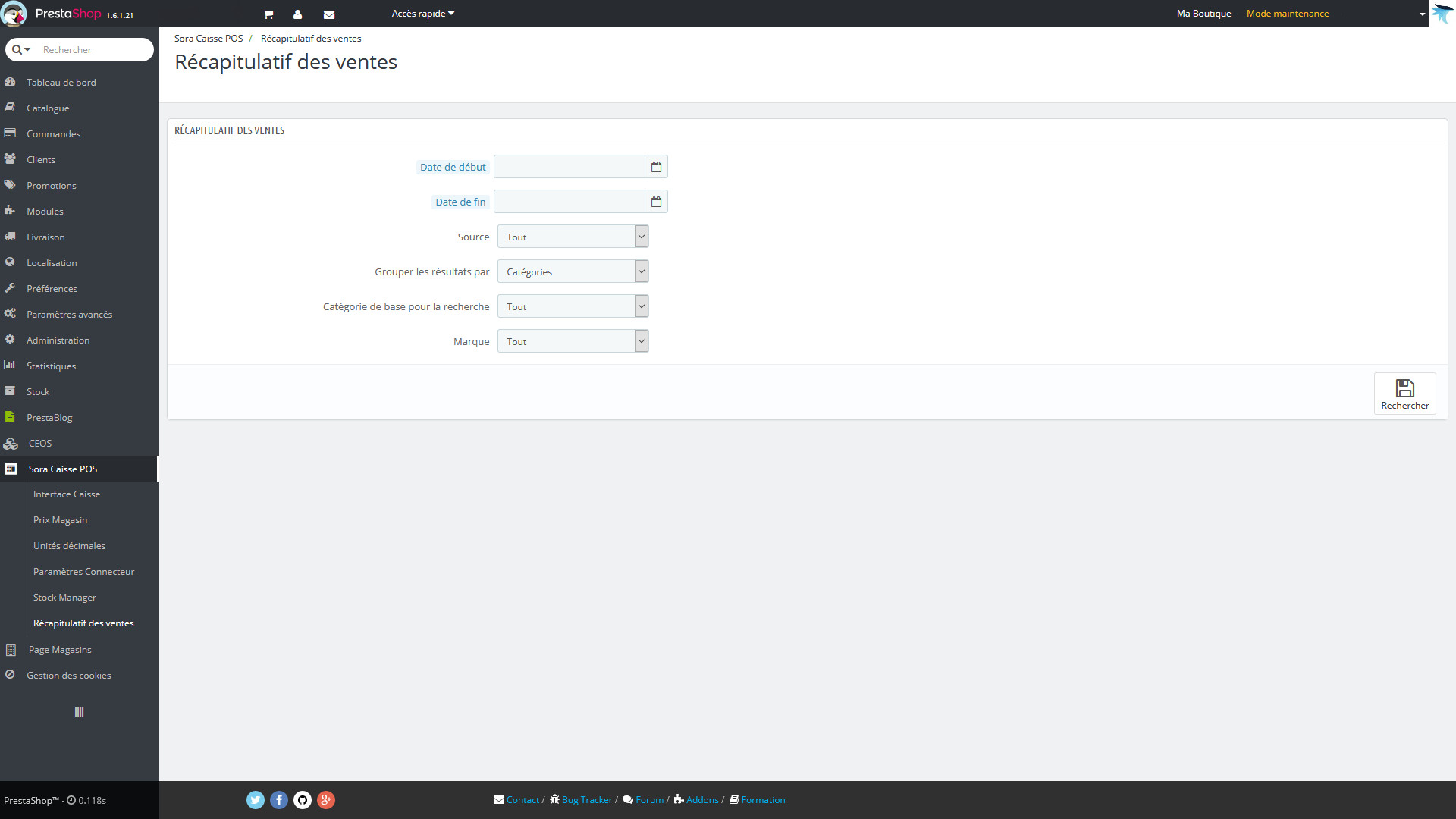Click the Rechercher save button
Viewport: 1456px width, 819px height.
coord(1404,394)
